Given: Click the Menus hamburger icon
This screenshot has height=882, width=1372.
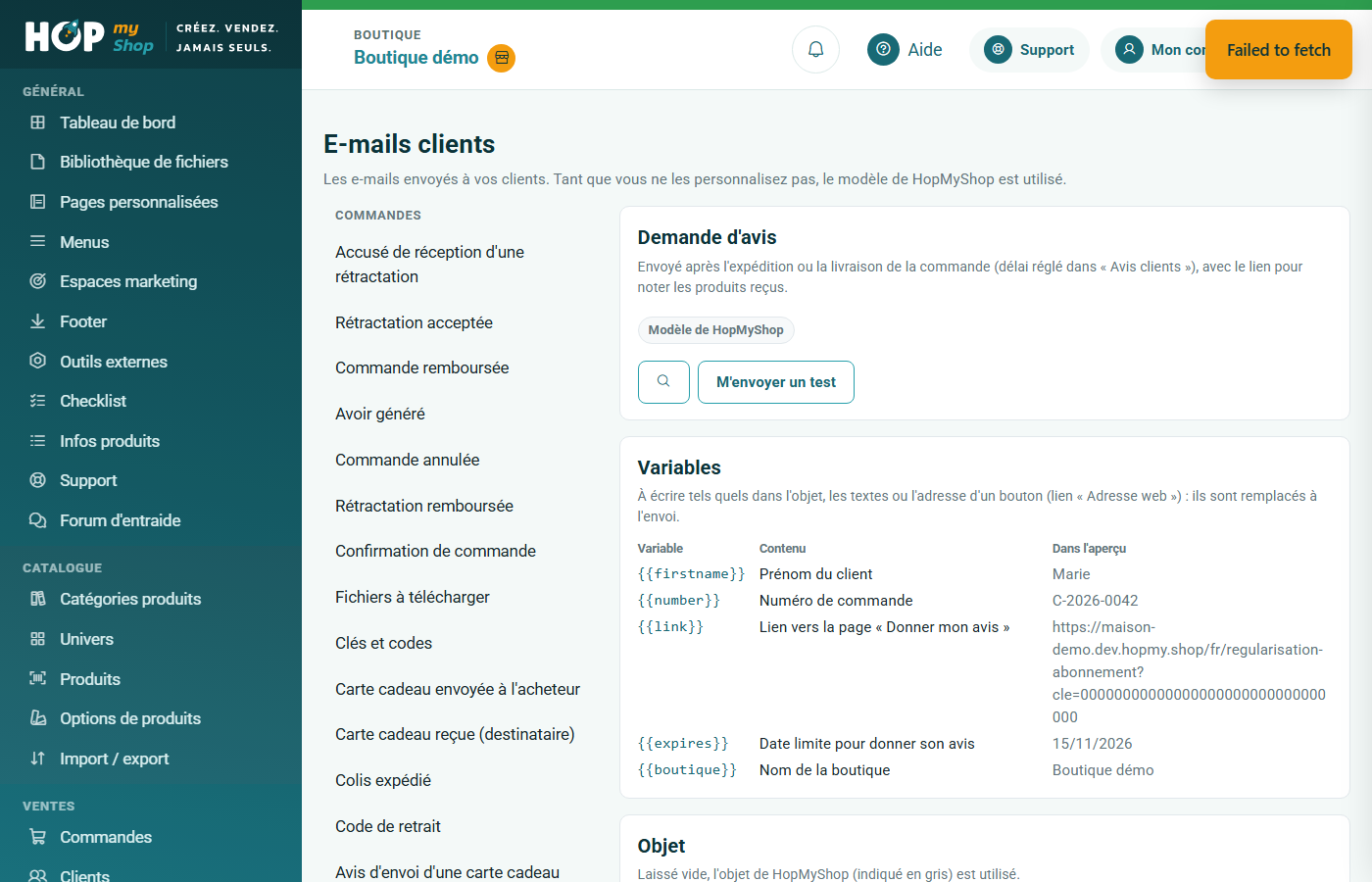Looking at the screenshot, I should [37, 241].
